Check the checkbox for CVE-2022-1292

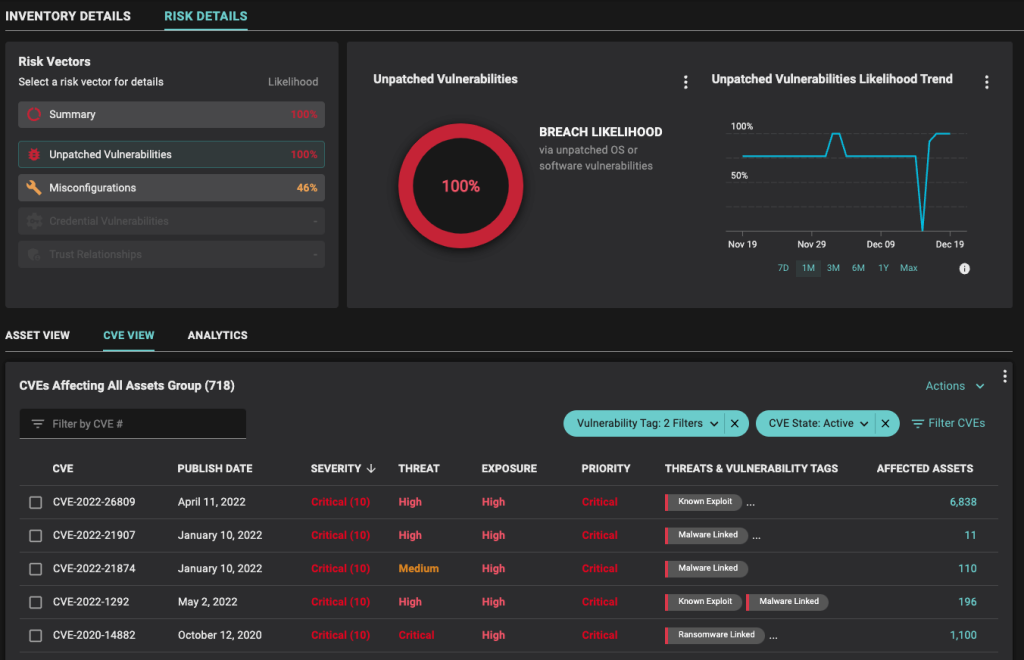coord(36,602)
